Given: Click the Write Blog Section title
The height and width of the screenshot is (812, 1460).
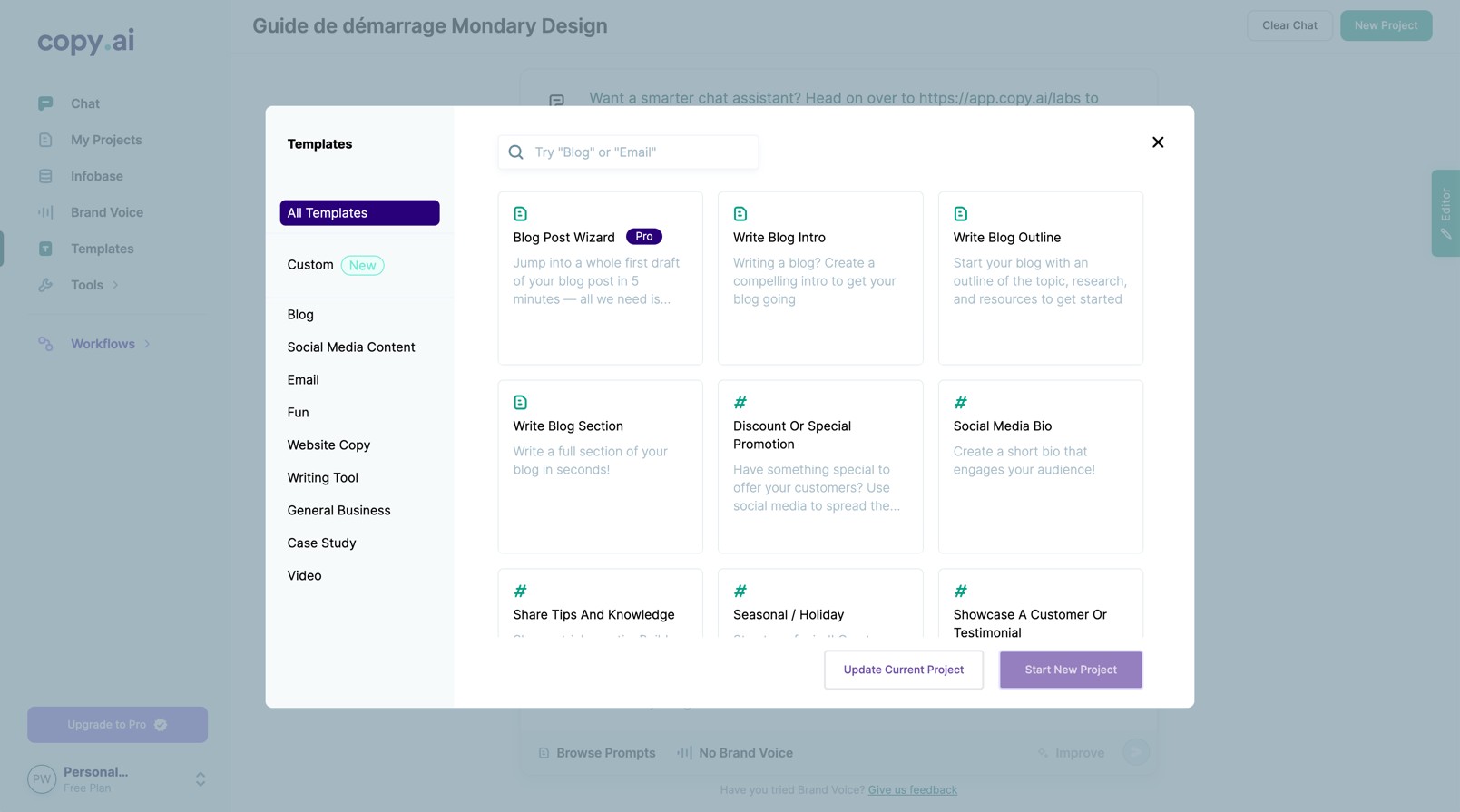Looking at the screenshot, I should click(x=568, y=426).
